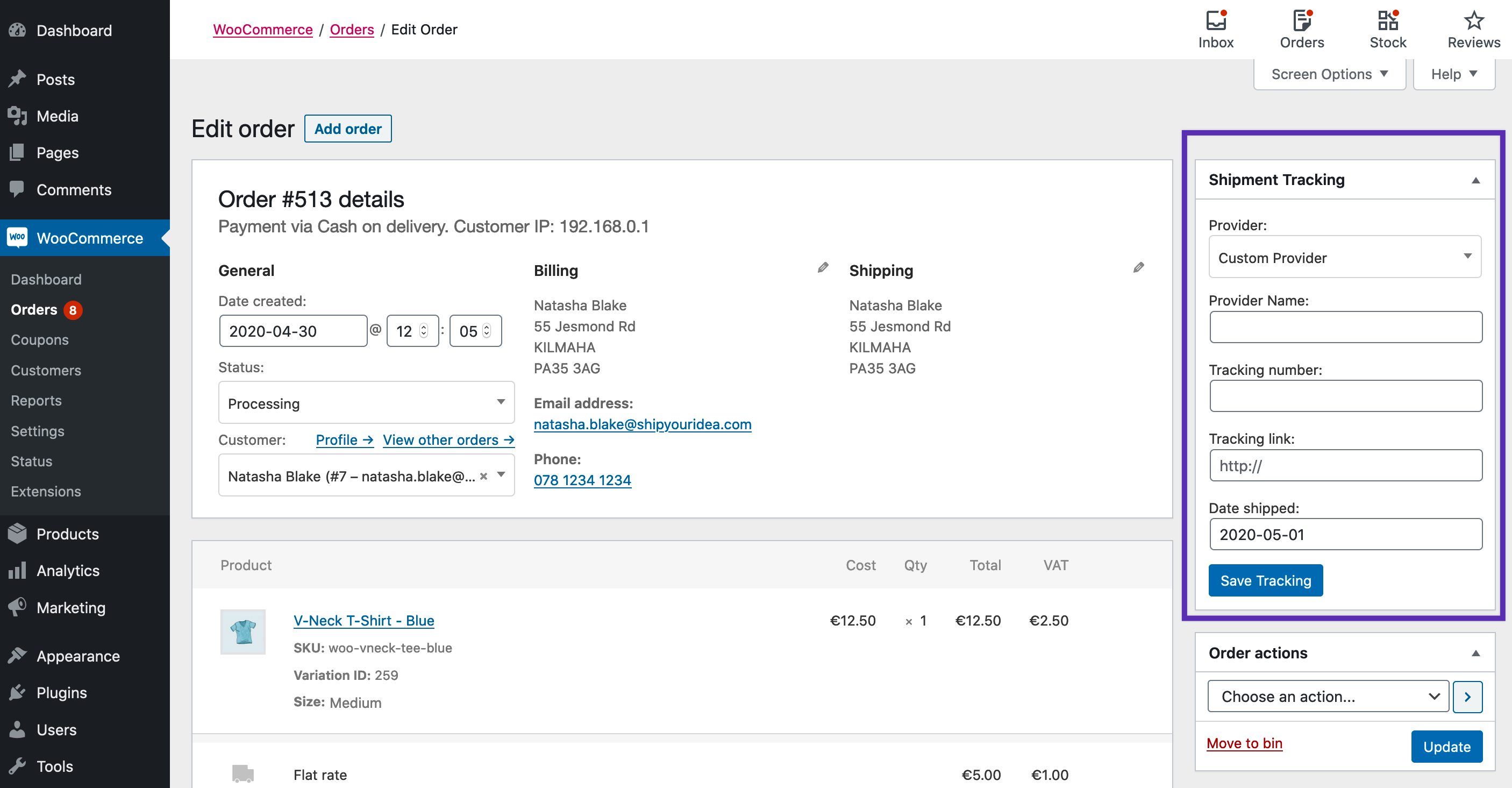The height and width of the screenshot is (788, 1512).
Task: Click View other orders link
Action: pyautogui.click(x=448, y=439)
